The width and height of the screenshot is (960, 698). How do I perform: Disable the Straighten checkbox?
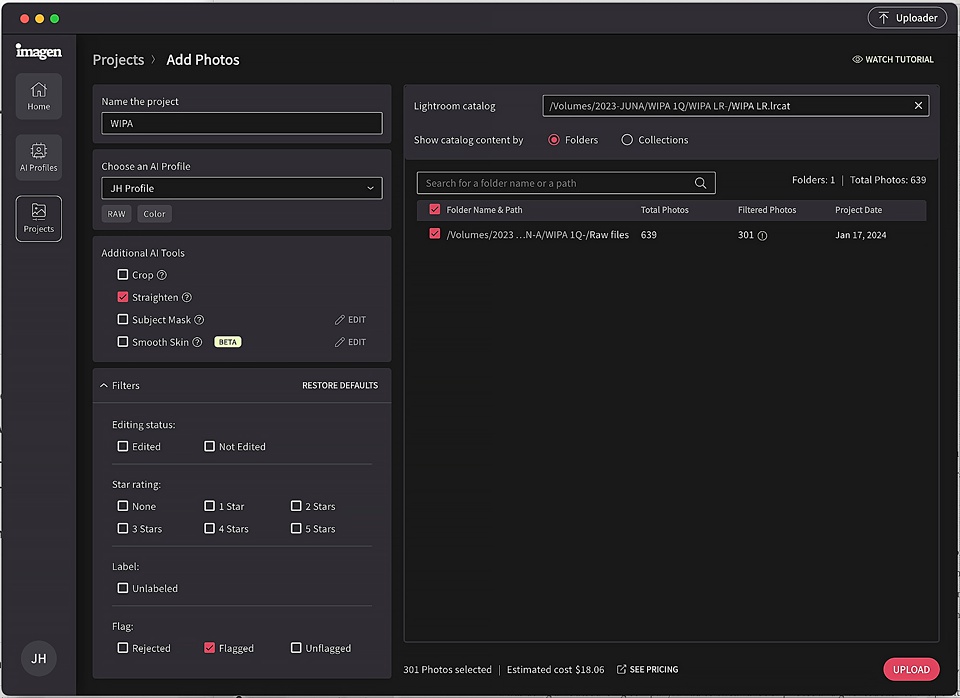122,297
